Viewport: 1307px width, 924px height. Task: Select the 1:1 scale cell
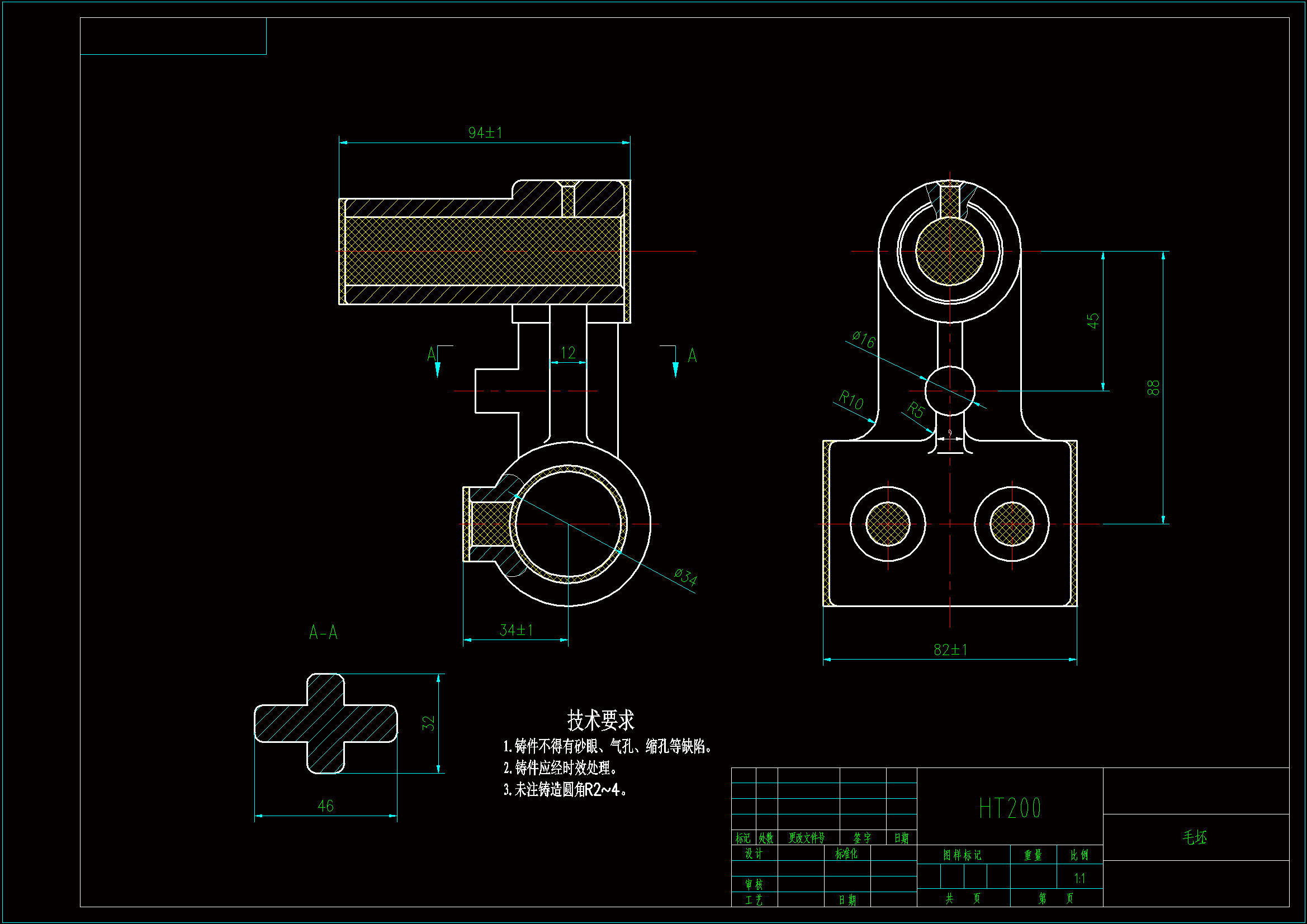coord(1079,879)
